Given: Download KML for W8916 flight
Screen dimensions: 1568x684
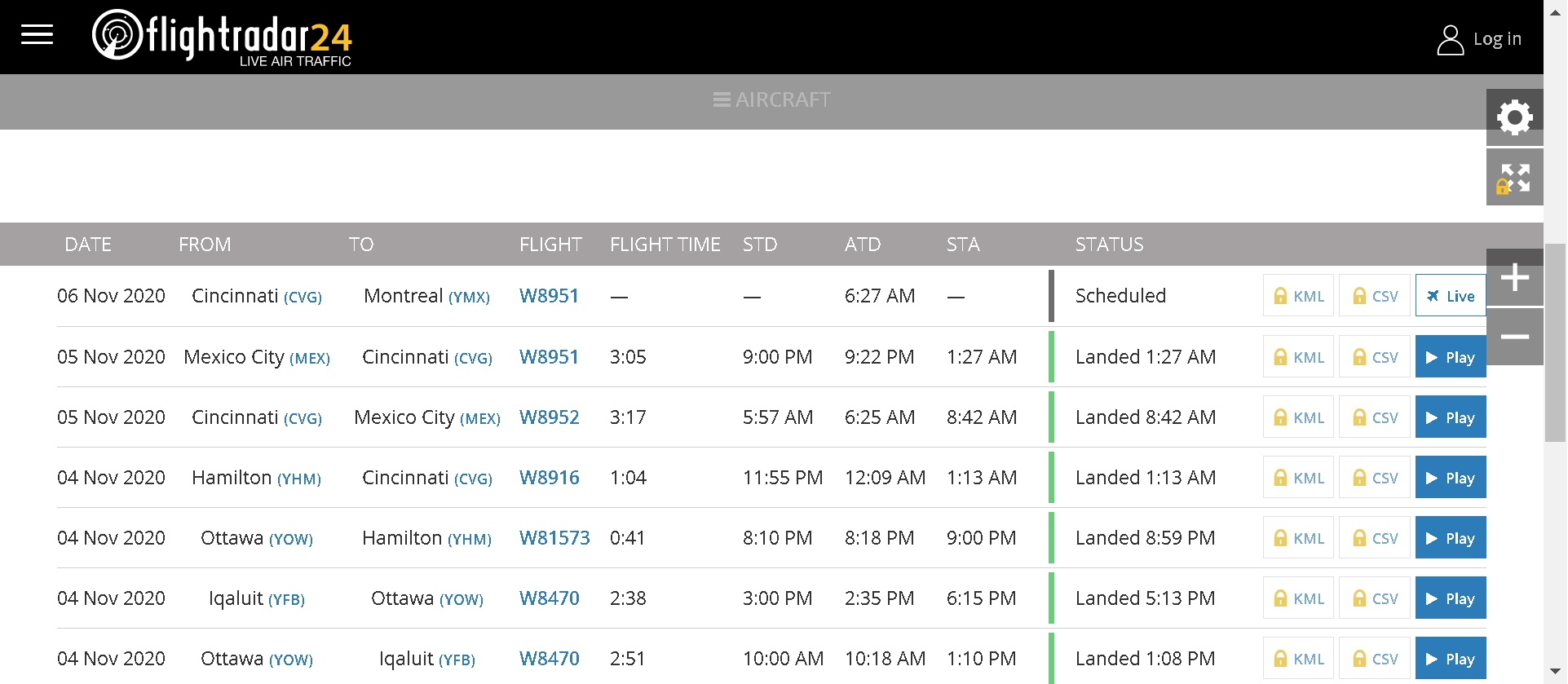Looking at the screenshot, I should click(1298, 477).
